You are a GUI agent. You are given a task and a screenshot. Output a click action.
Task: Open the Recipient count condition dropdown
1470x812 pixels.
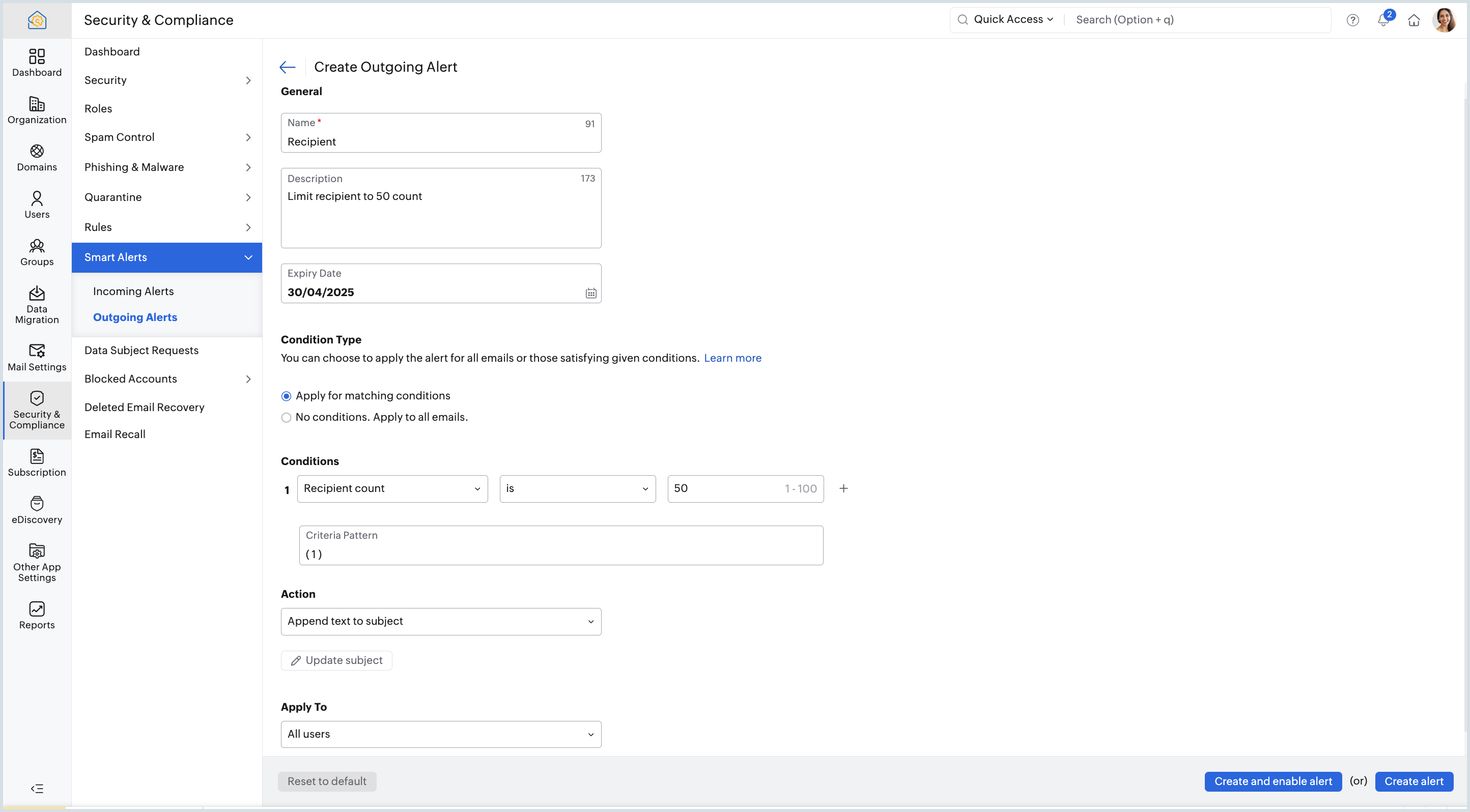click(392, 489)
